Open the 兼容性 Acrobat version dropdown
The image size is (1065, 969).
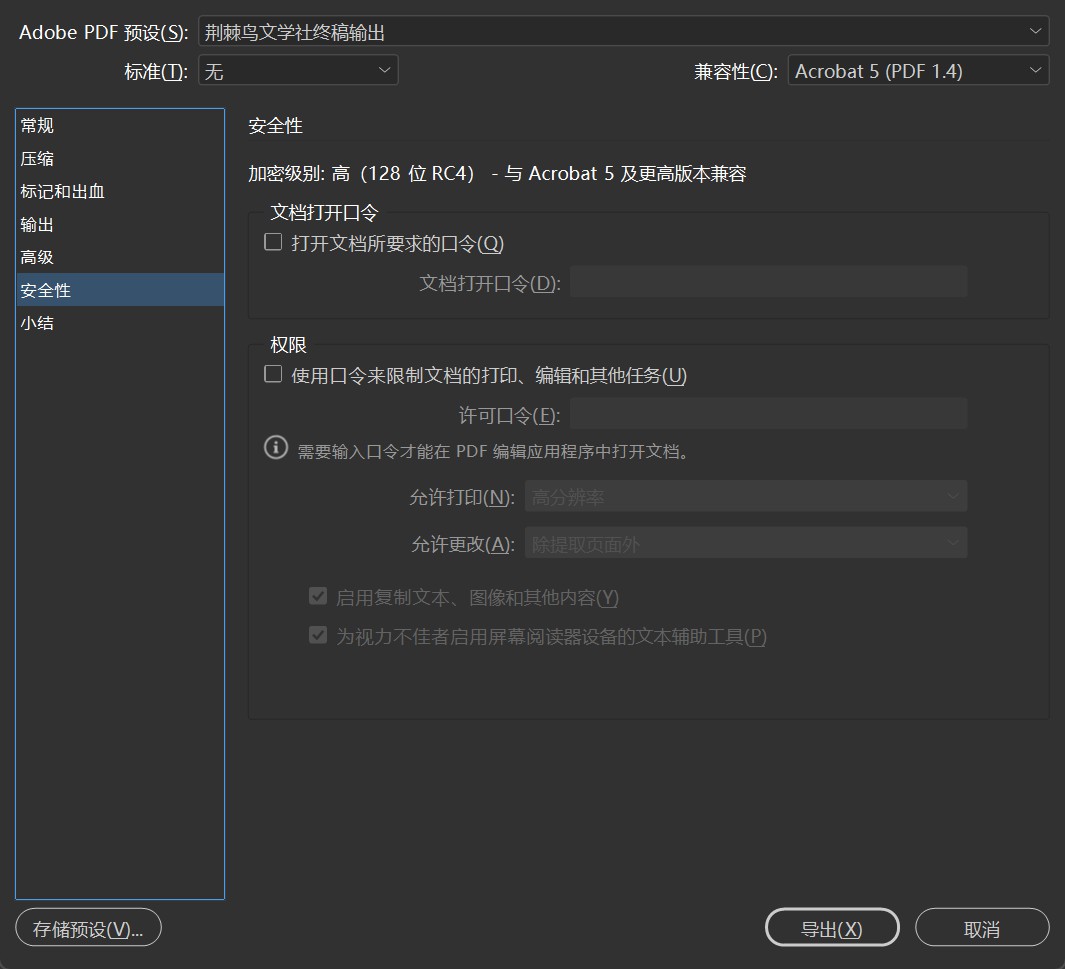pyautogui.click(x=917, y=71)
